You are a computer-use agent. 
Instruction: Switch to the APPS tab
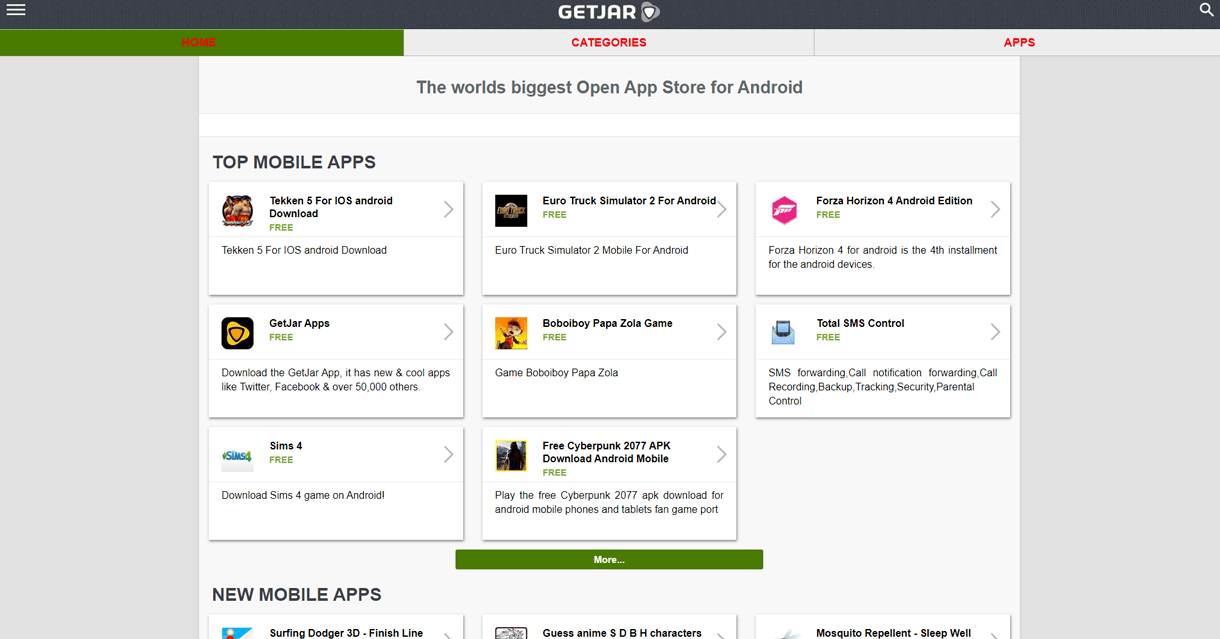pyautogui.click(x=1018, y=42)
